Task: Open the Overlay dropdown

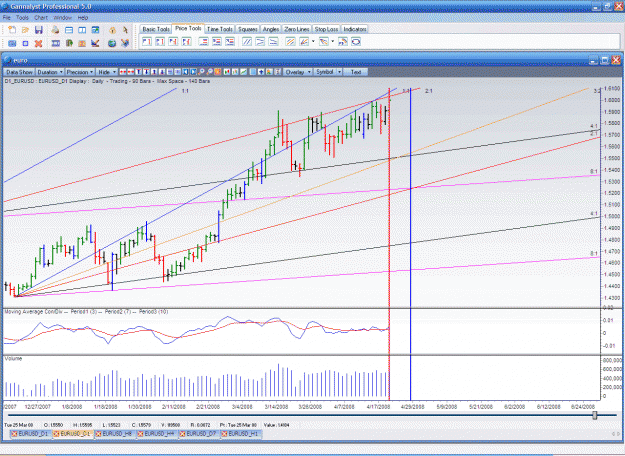Action: click(x=298, y=72)
